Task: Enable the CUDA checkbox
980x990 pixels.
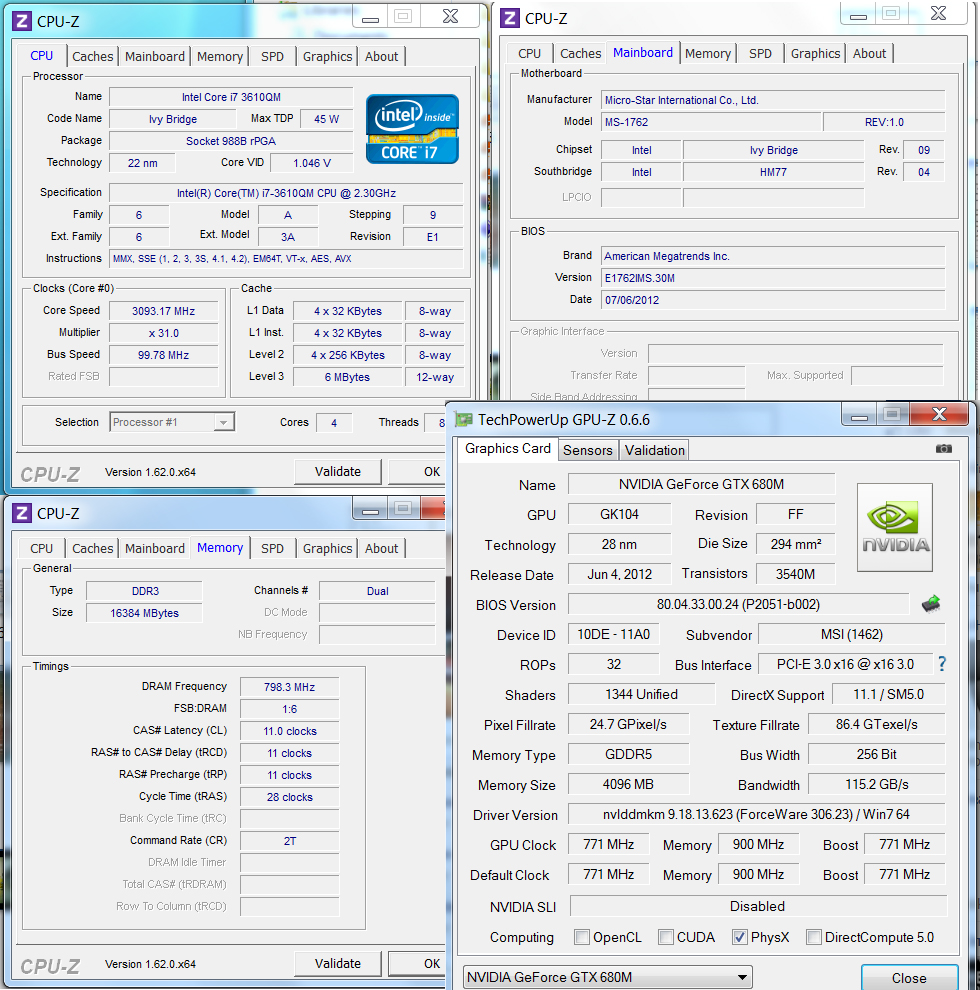Action: (x=666, y=937)
